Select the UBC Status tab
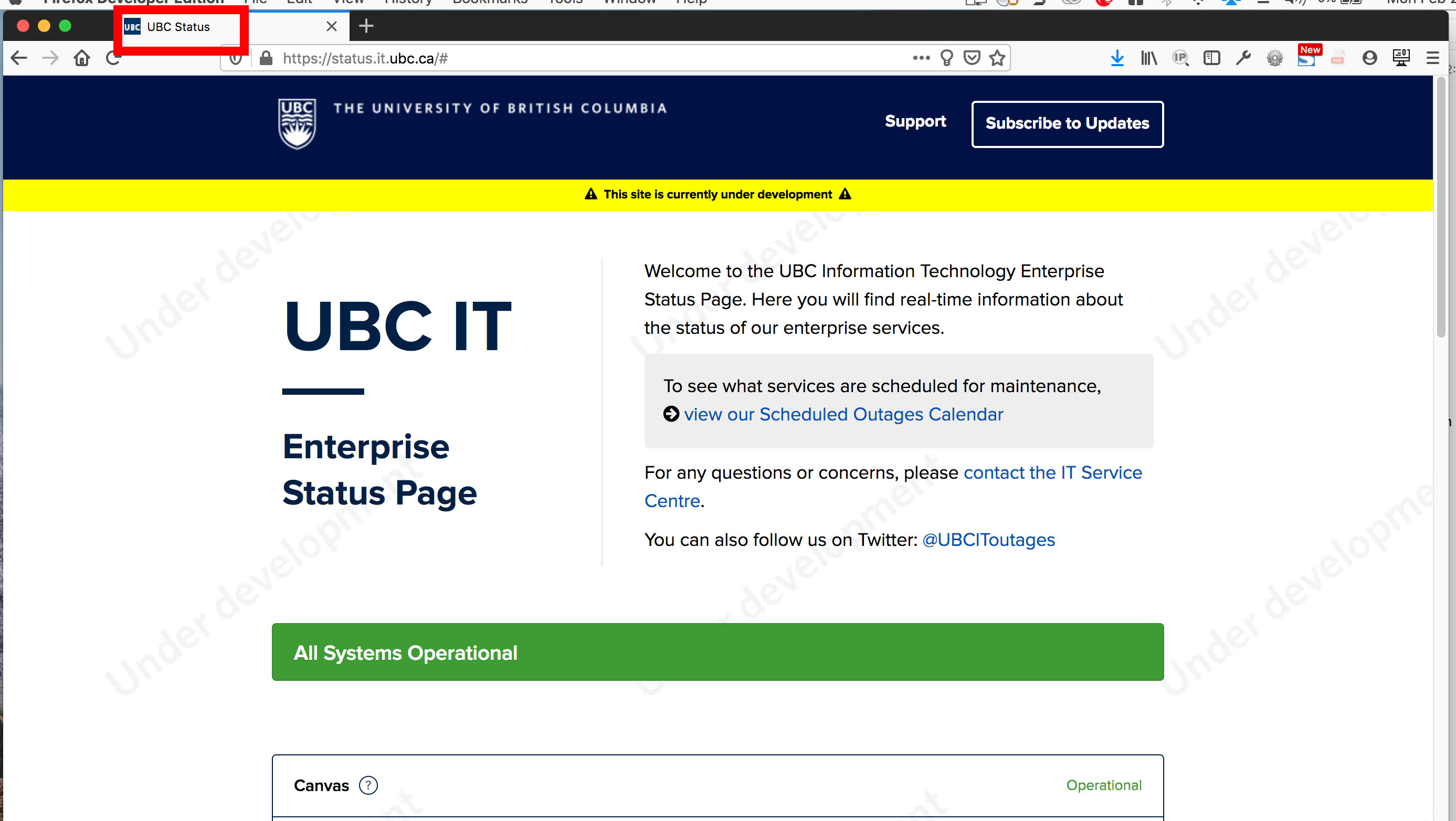The height and width of the screenshot is (821, 1456). (226, 27)
